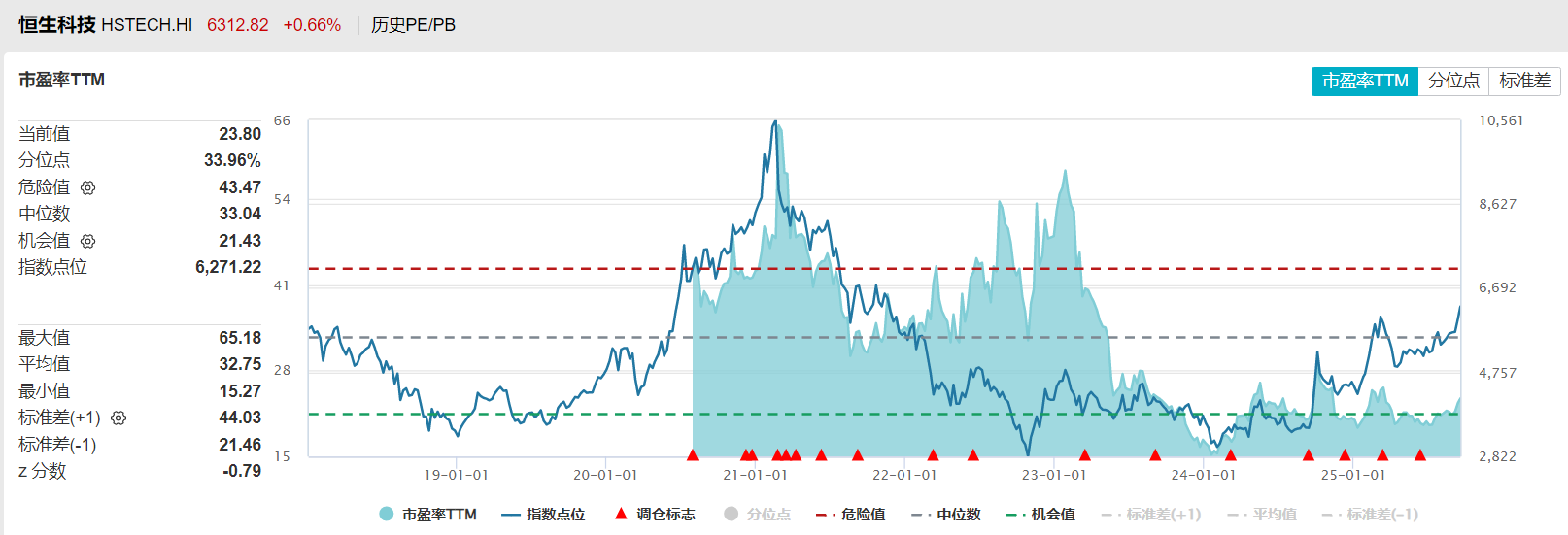
Task: Enable 标准差(+1) line in legend
Action: pyautogui.click(x=1151, y=515)
